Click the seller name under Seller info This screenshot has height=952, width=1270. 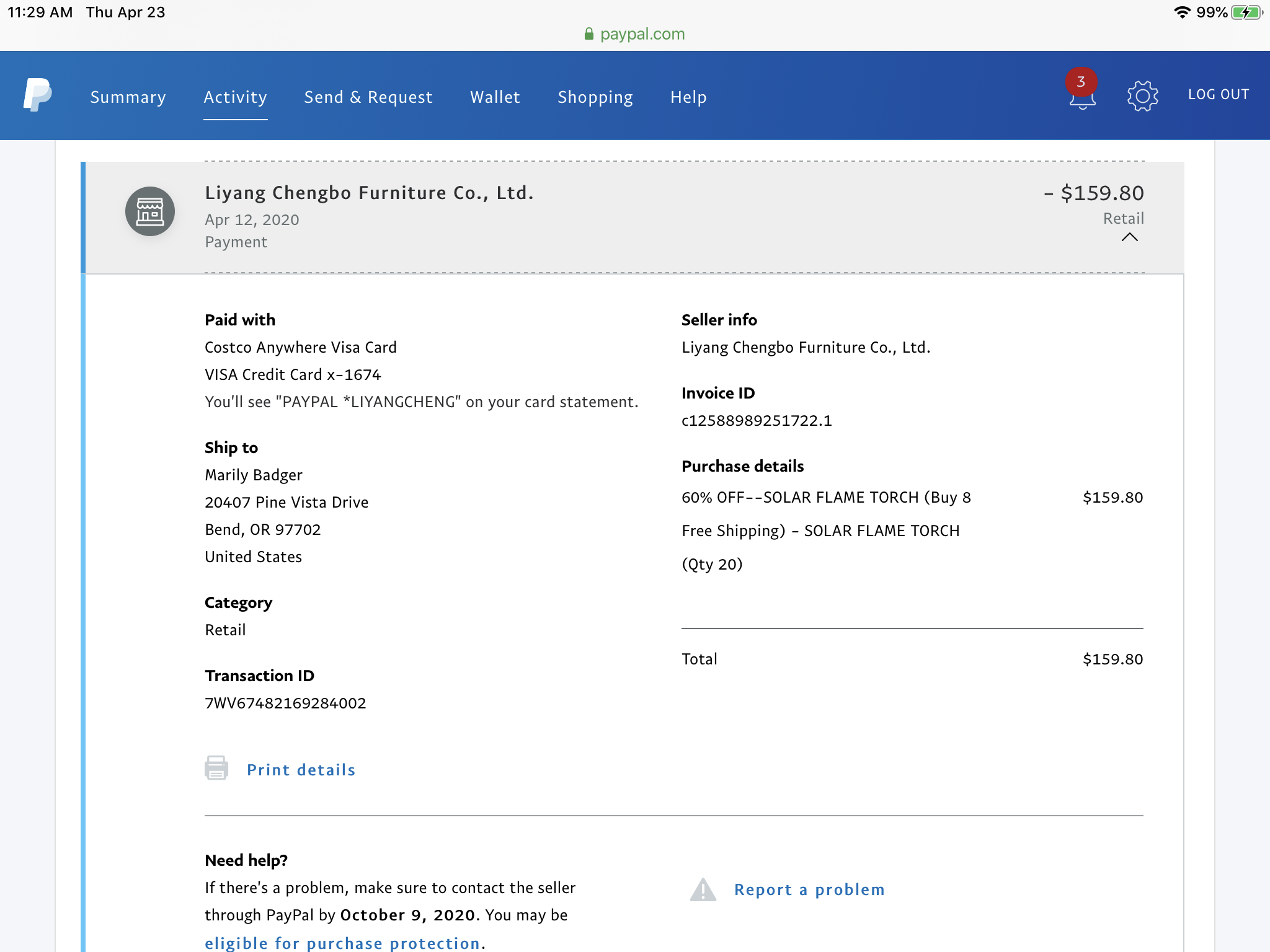(806, 347)
